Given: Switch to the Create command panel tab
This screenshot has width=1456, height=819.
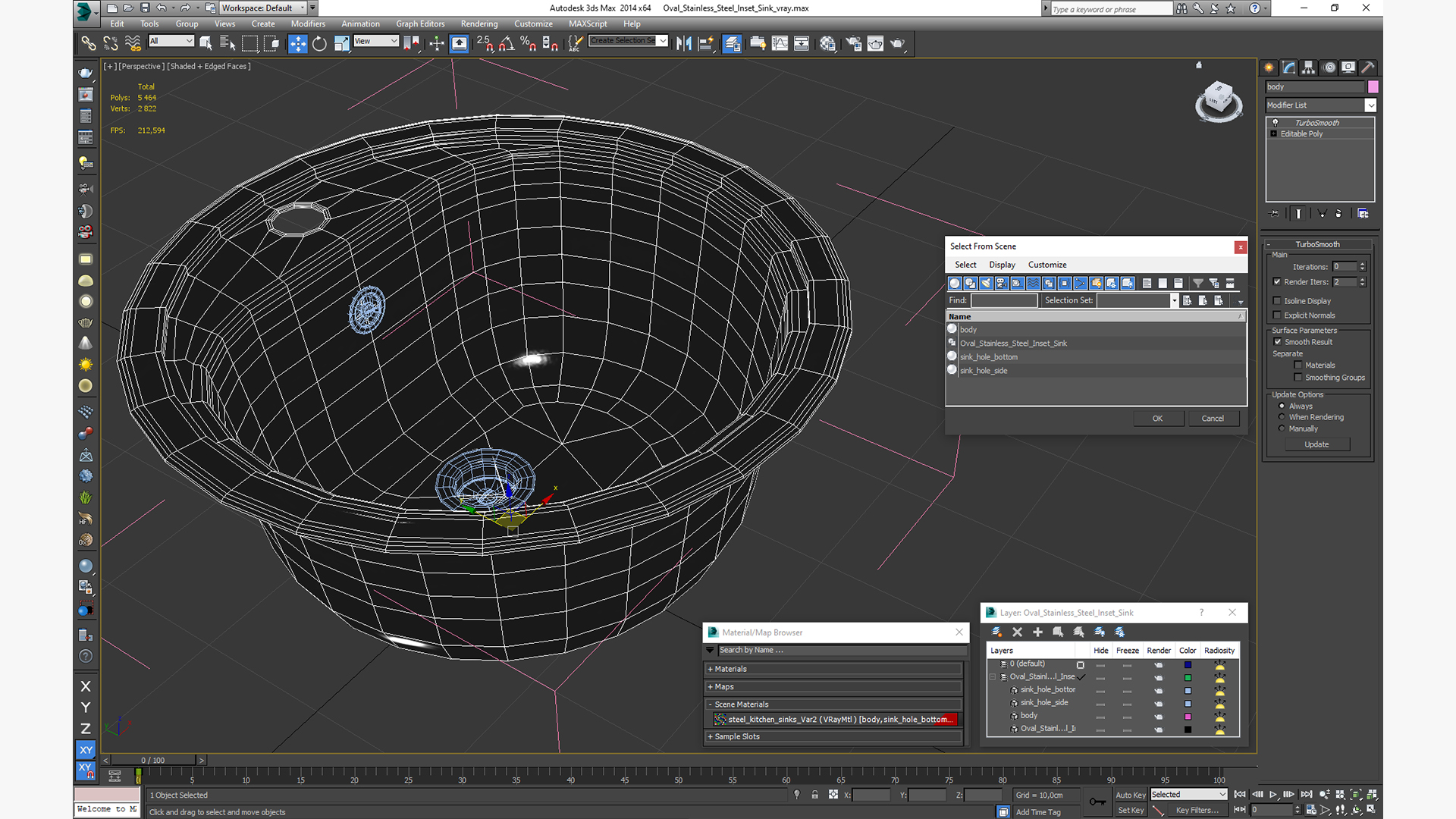Looking at the screenshot, I should 1269,67.
